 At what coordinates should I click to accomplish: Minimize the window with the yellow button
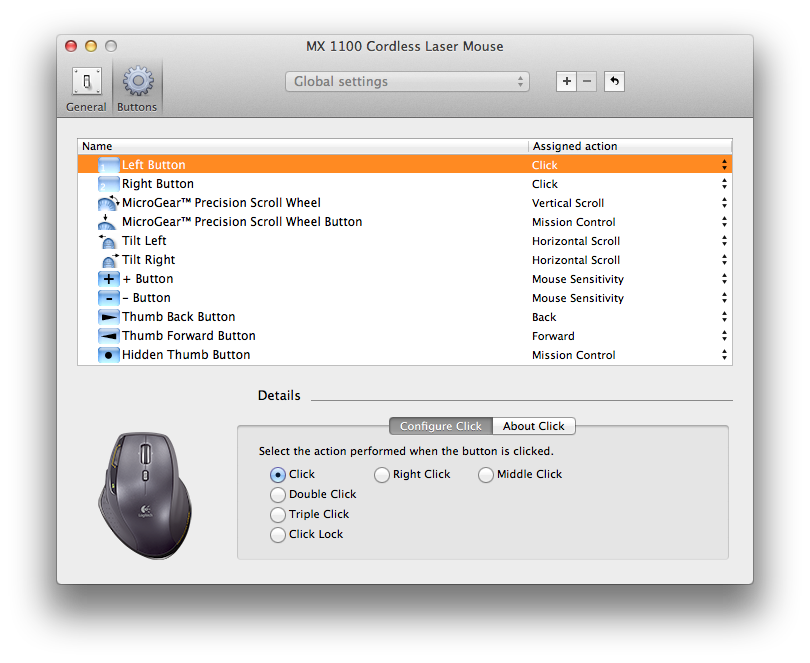click(91, 47)
